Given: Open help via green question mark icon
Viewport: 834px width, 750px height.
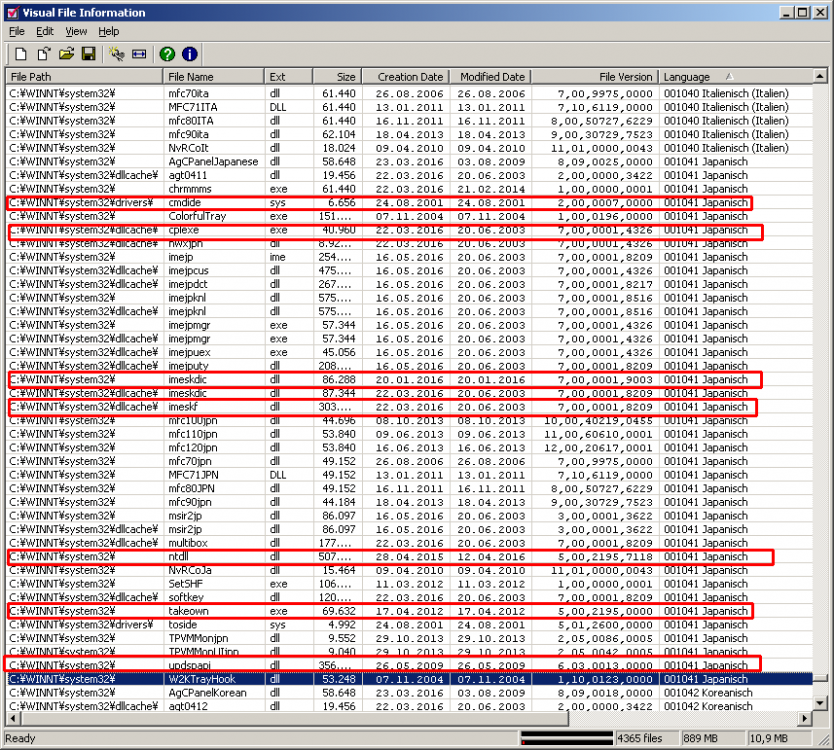Looking at the screenshot, I should (x=167, y=54).
